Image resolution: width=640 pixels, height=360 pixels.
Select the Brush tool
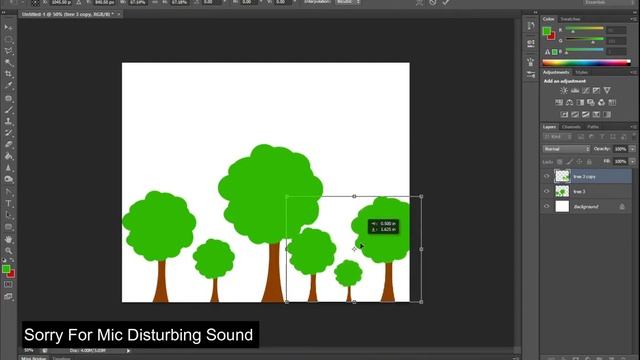(8, 110)
